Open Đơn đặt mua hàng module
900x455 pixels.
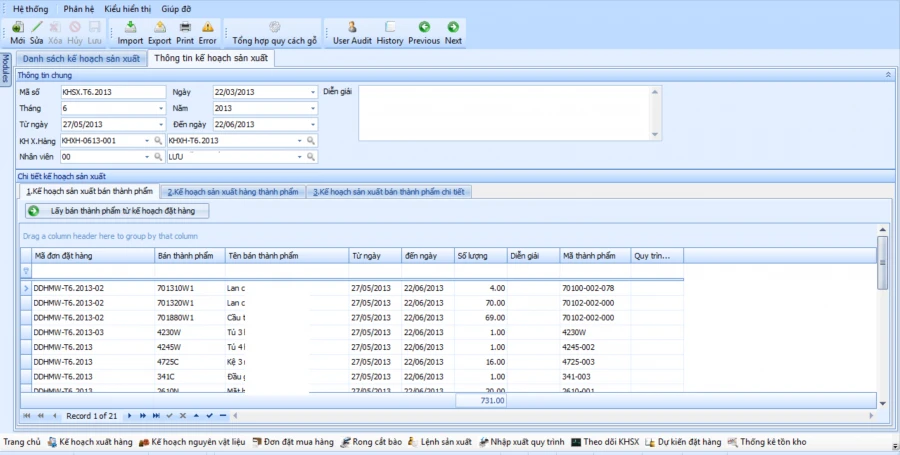[293, 442]
